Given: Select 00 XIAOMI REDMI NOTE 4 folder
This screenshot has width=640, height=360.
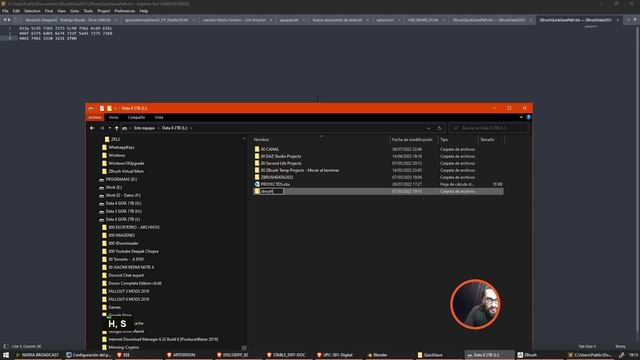Looking at the screenshot, I should (x=131, y=267).
